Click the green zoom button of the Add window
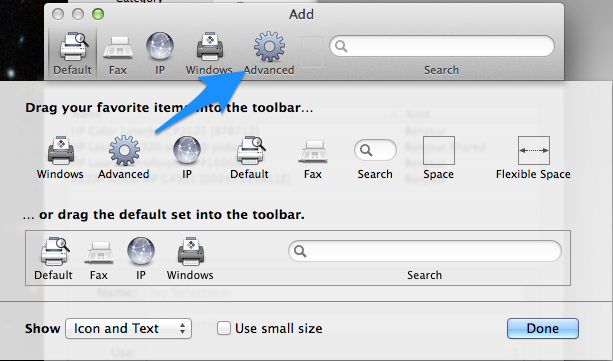Screen dimensions: 613x361 pos(98,14)
